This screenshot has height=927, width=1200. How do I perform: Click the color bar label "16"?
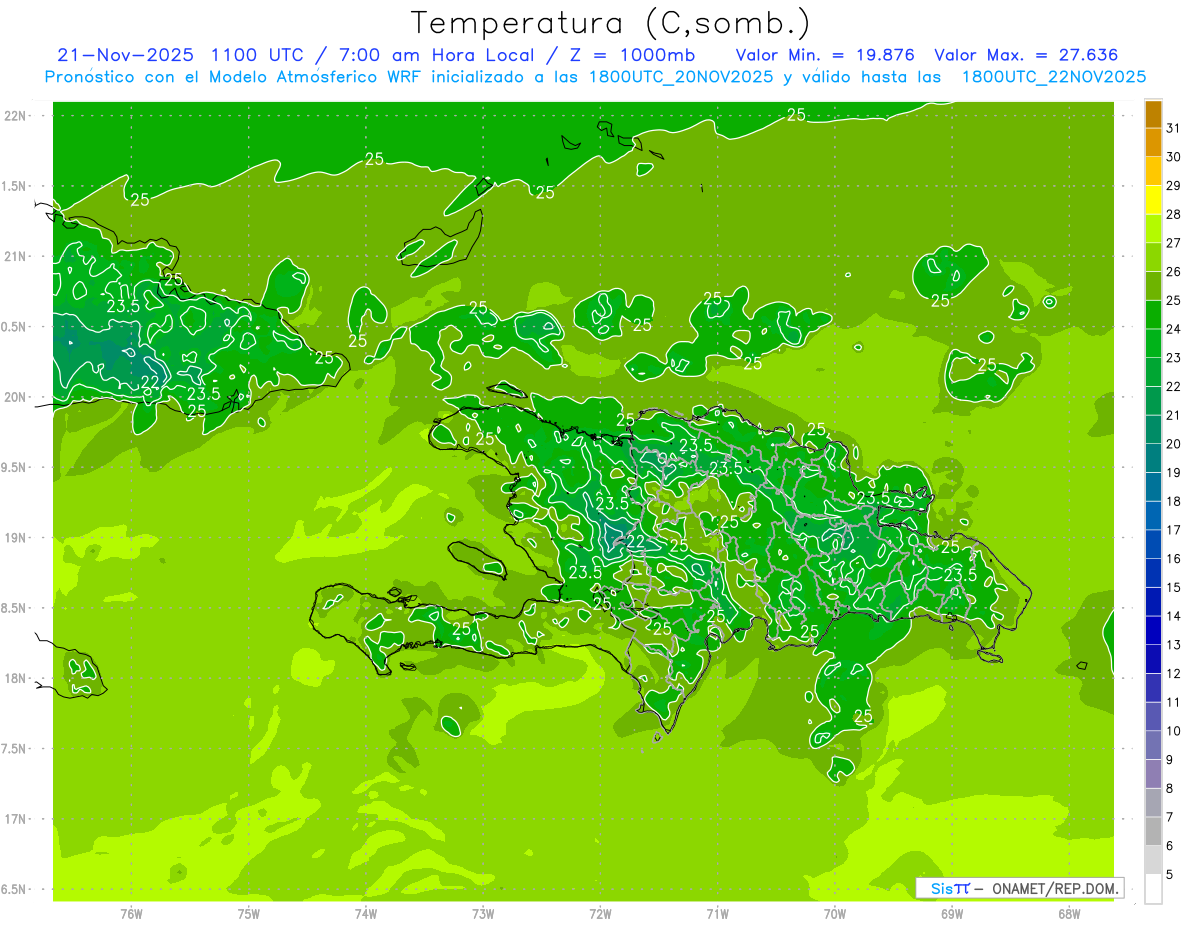1173,559
